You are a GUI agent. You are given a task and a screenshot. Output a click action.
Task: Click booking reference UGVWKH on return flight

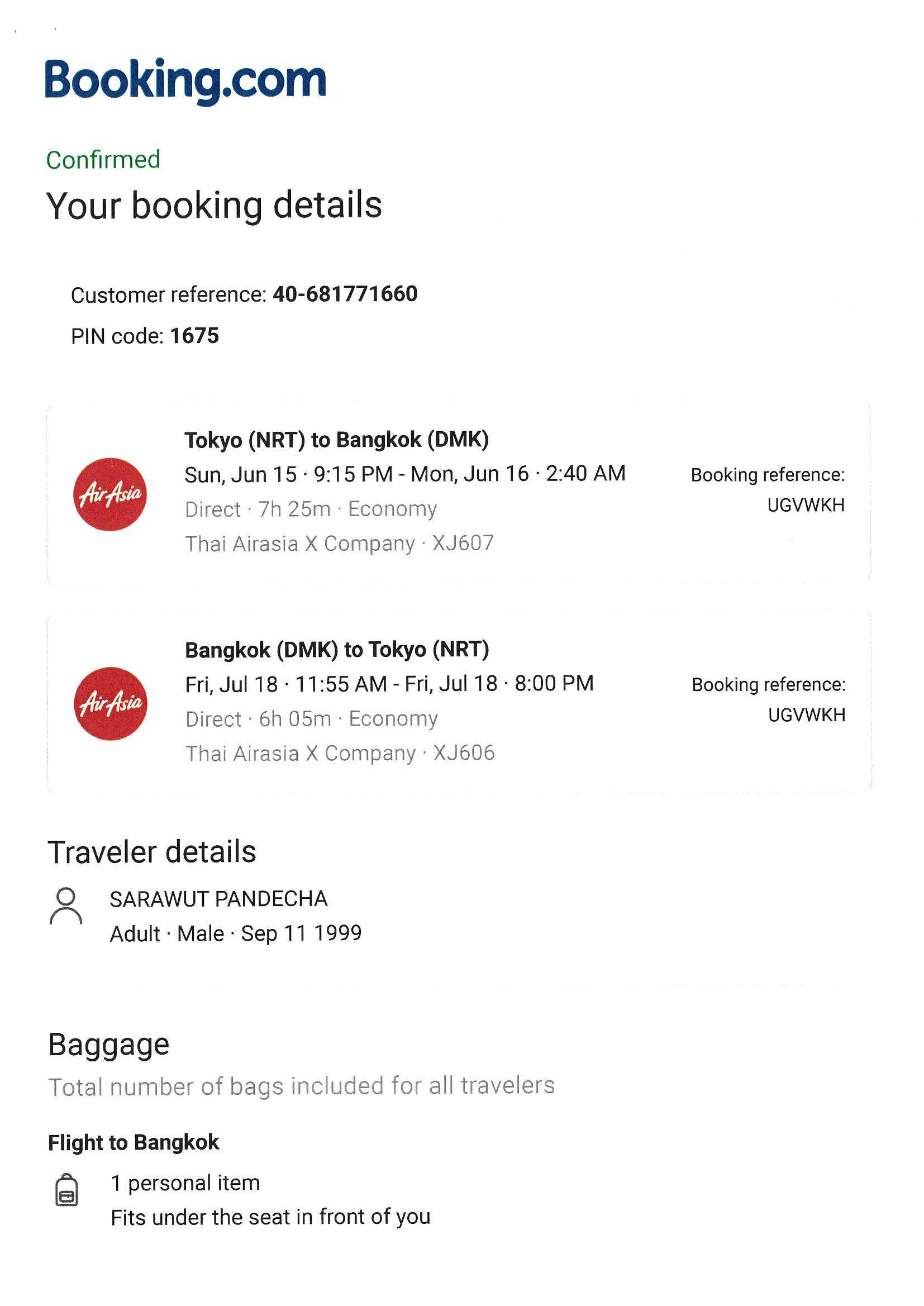pos(806,714)
